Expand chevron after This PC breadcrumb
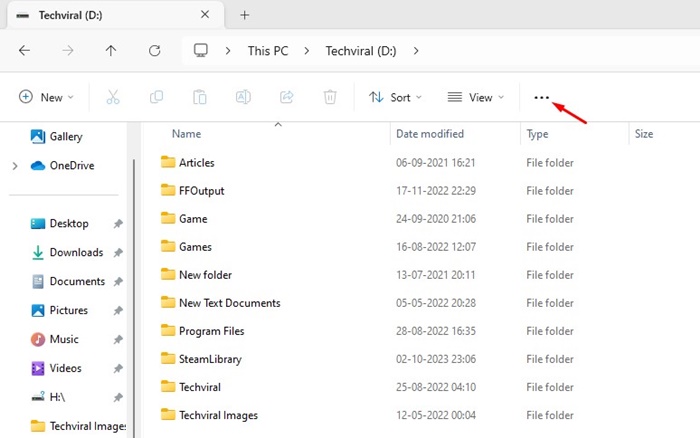Image resolution: width=700 pixels, height=438 pixels. 307,51
